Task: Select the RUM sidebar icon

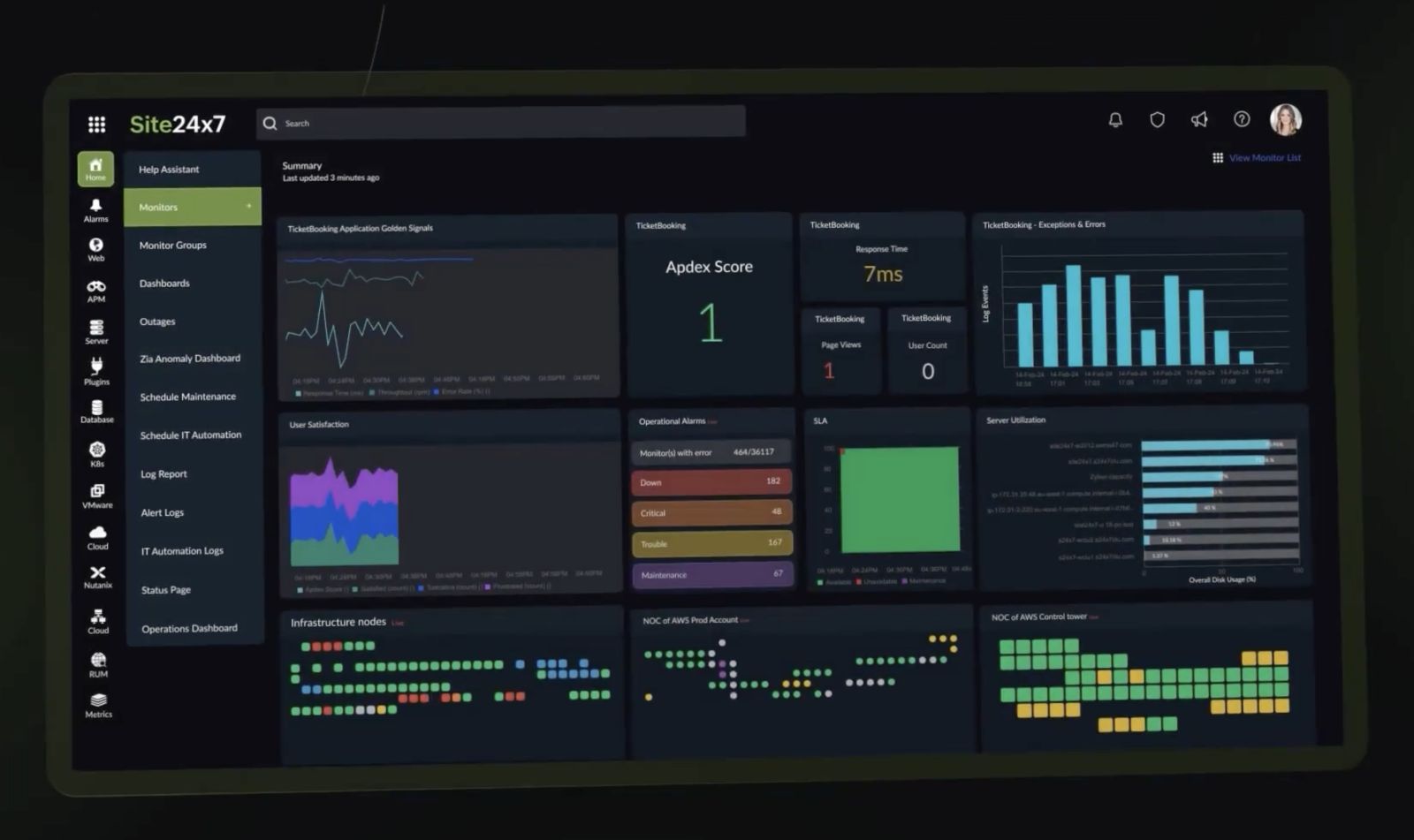Action: pyautogui.click(x=98, y=665)
